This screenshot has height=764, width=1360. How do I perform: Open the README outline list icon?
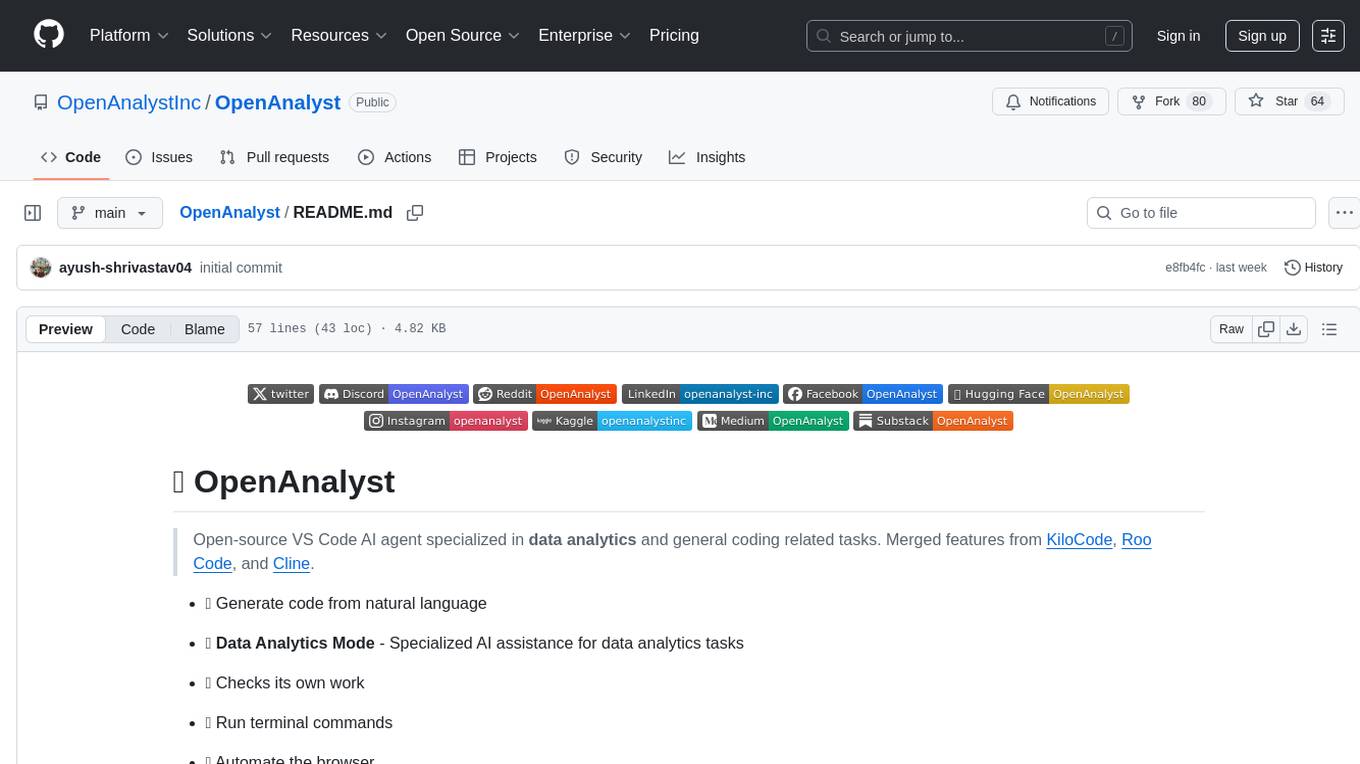tap(1329, 329)
